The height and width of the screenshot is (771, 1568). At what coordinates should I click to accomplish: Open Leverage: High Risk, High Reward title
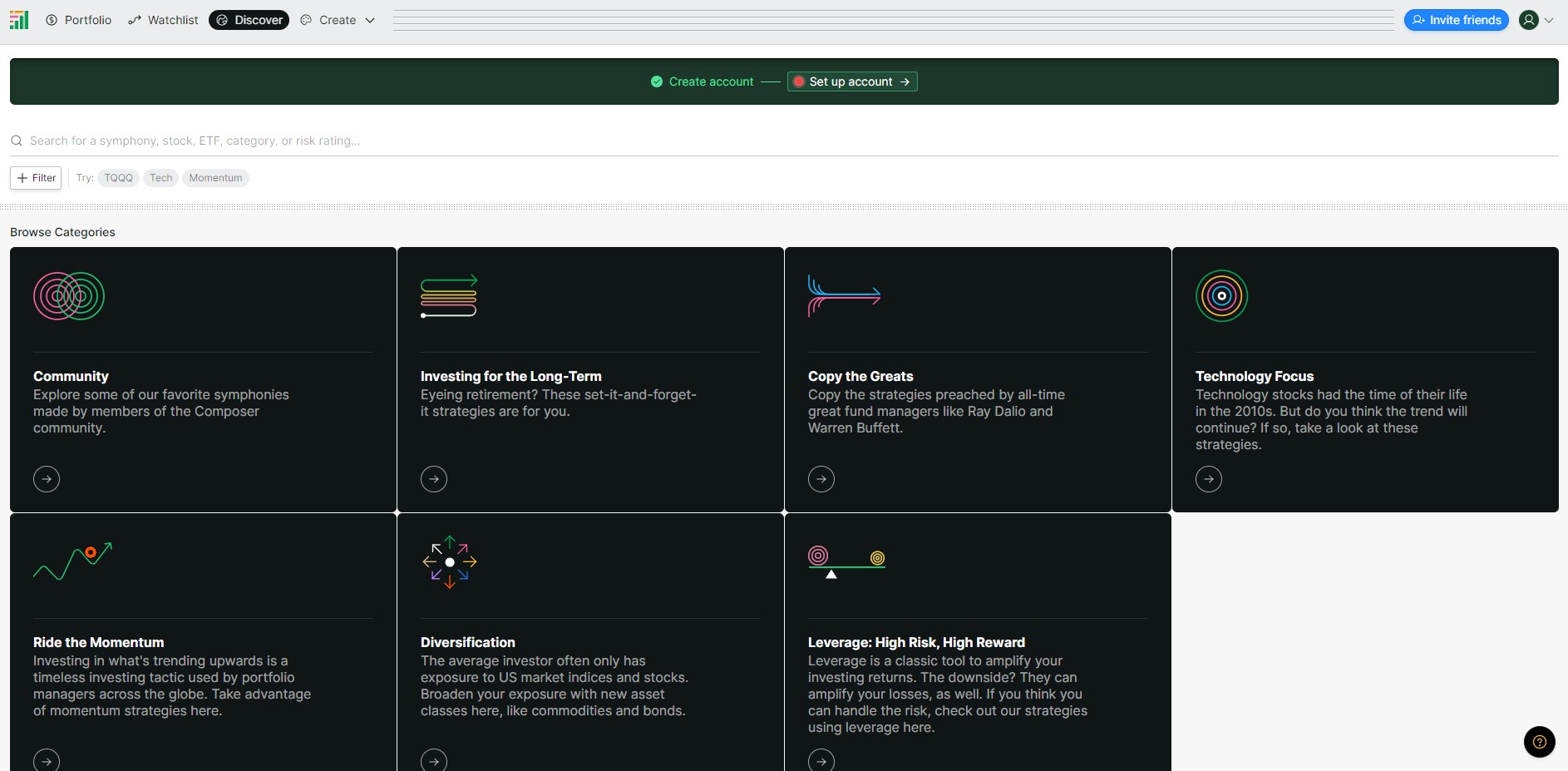coord(916,642)
